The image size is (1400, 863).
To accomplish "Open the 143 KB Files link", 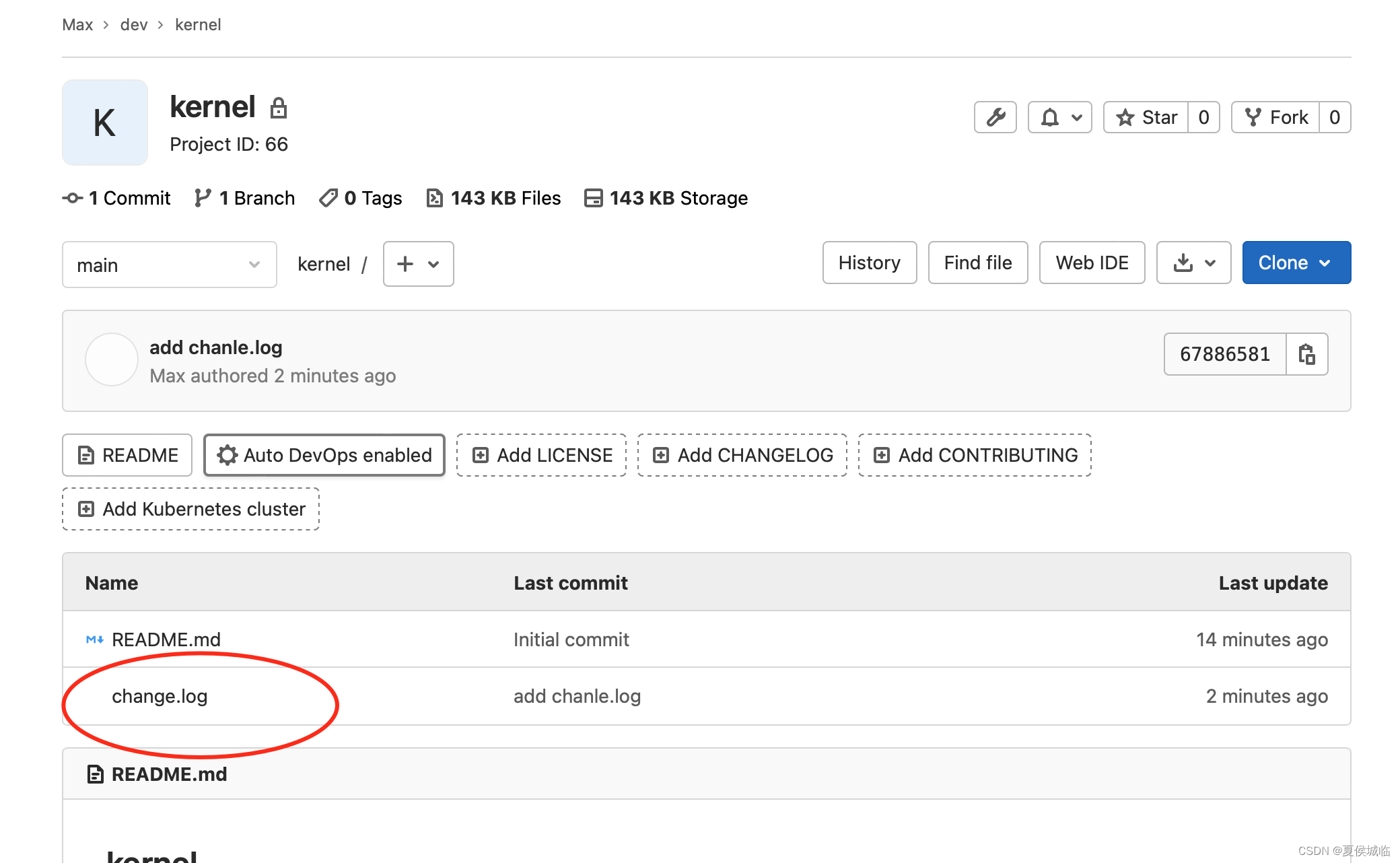I will [494, 198].
